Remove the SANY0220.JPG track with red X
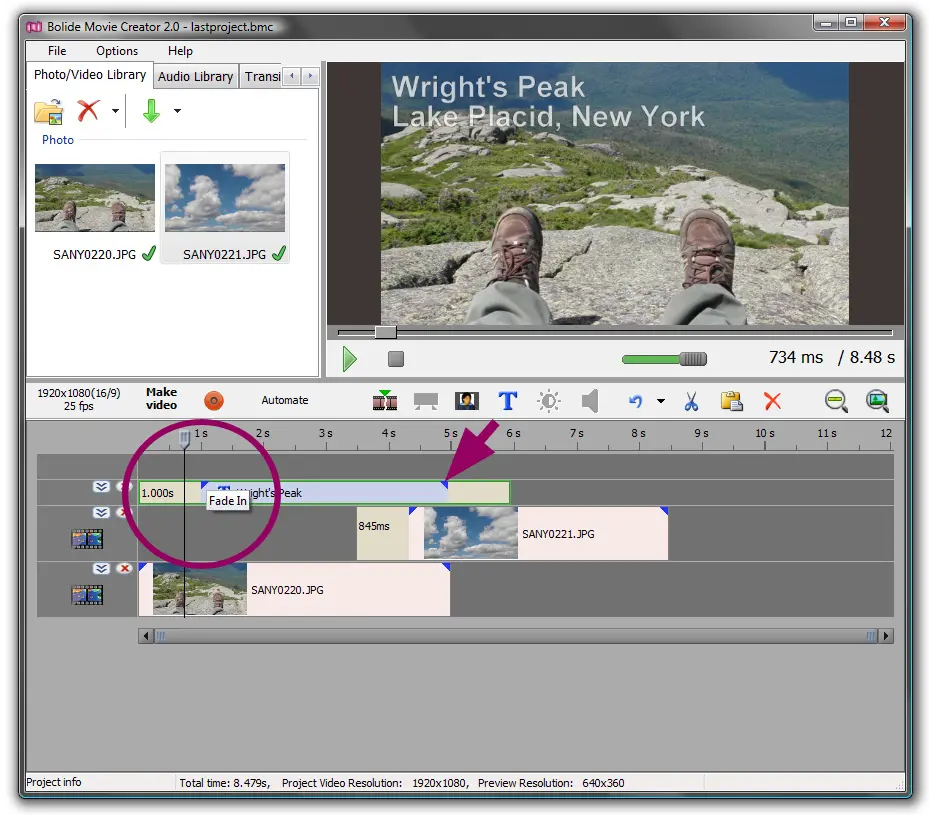This screenshot has height=815, width=929. point(124,569)
